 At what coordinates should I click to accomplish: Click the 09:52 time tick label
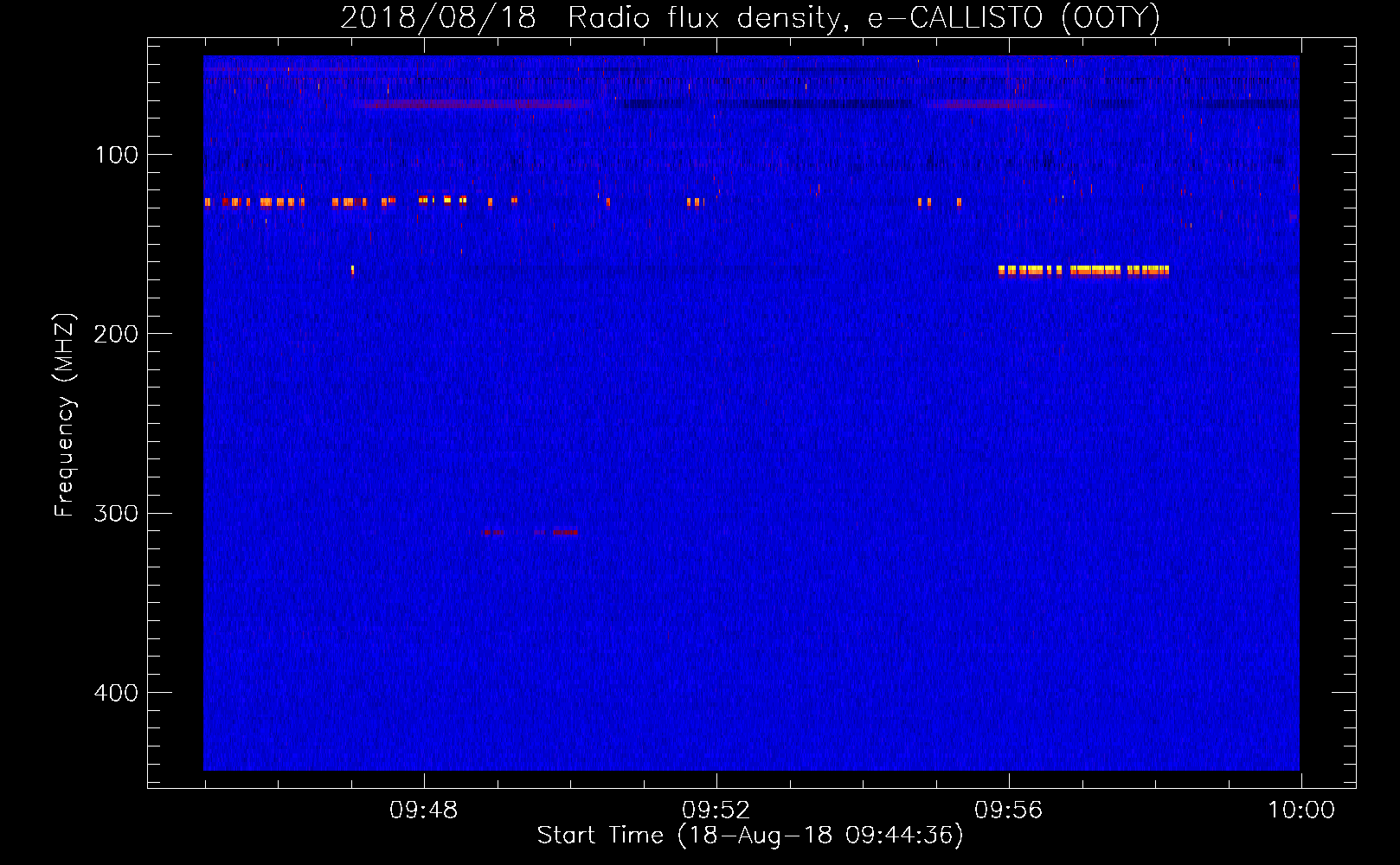(x=716, y=811)
